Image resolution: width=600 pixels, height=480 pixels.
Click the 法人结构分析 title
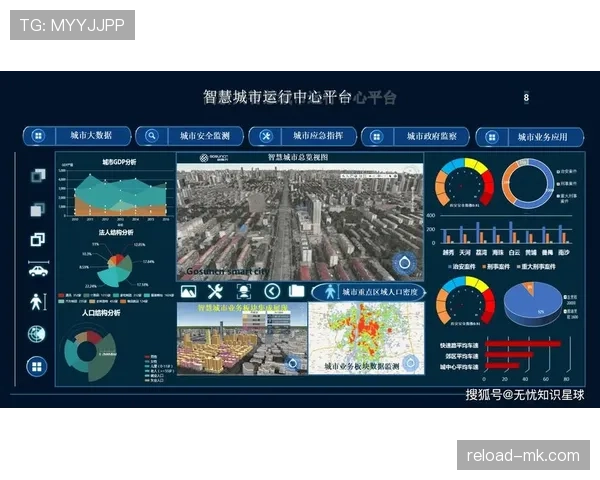[x=116, y=233]
